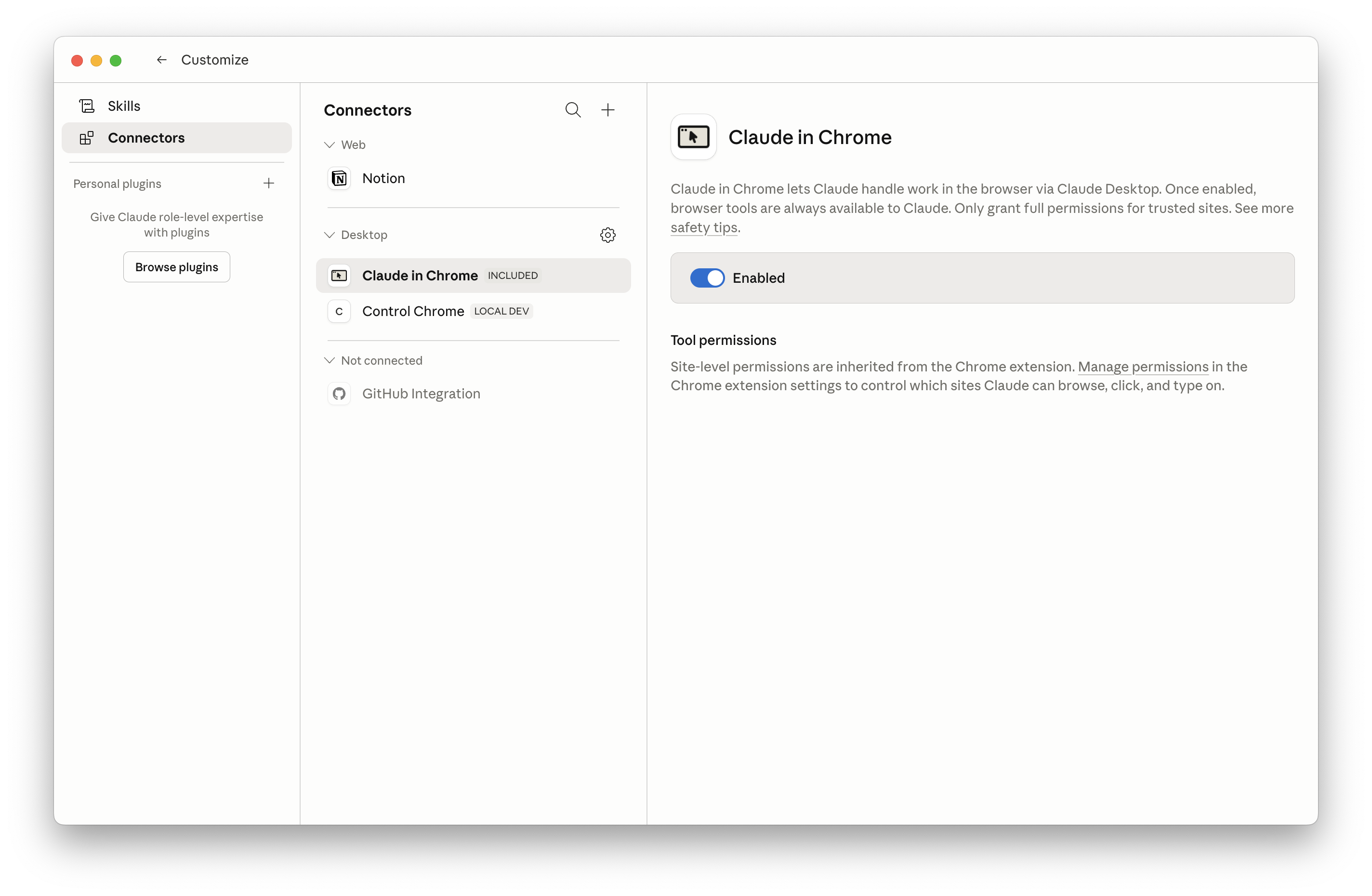This screenshot has height=896, width=1372.
Task: Collapse the Desktop connectors section
Action: (329, 235)
